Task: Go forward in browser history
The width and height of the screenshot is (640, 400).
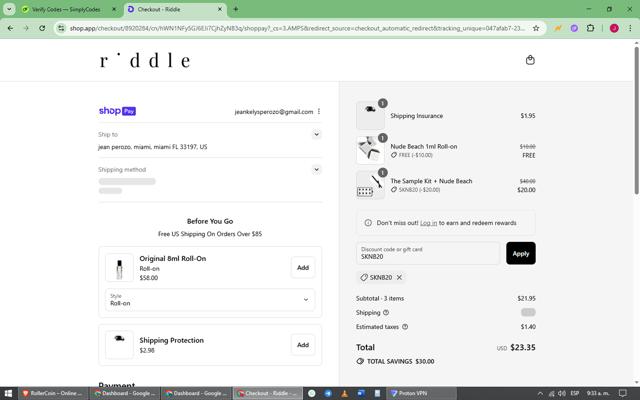Action: coord(26,28)
